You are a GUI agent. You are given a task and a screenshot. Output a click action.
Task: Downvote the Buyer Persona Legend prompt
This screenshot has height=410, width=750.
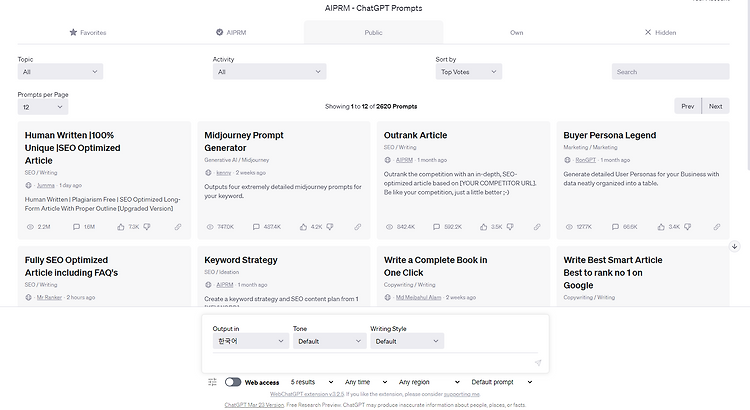687,227
